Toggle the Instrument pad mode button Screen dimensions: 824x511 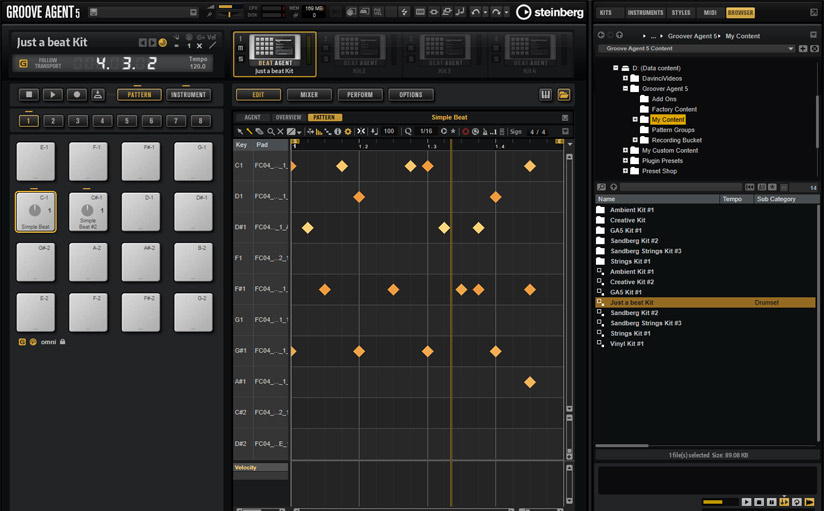[x=188, y=95]
